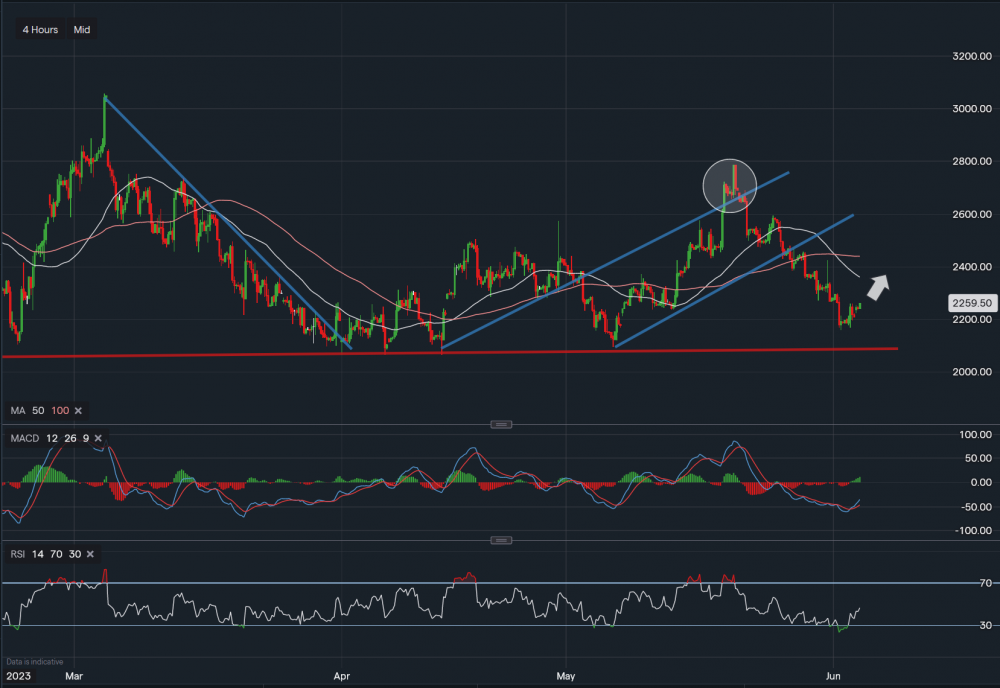Click the Jun label on time axis
Viewport: 1000px width, 688px height.
click(x=833, y=674)
